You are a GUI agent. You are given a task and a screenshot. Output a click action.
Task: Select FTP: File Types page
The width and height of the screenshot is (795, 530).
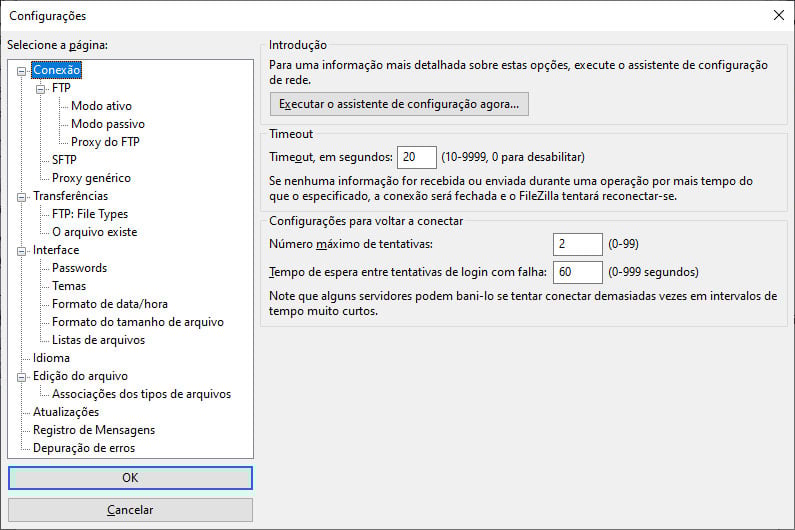pos(90,214)
